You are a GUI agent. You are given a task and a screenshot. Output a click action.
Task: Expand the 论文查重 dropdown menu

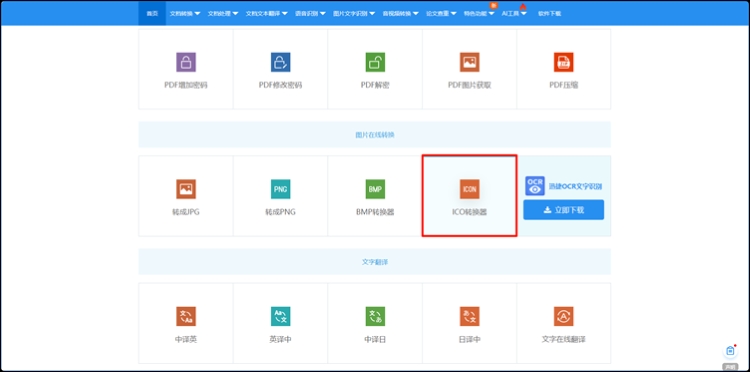[441, 13]
